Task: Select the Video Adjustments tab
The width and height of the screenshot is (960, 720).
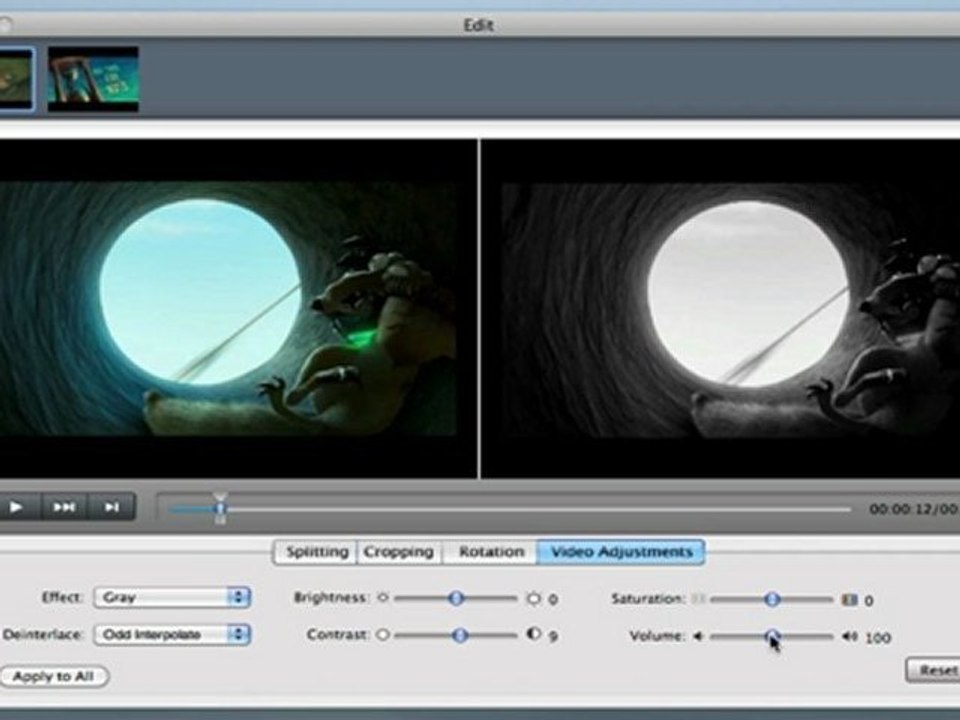Action: coord(621,552)
